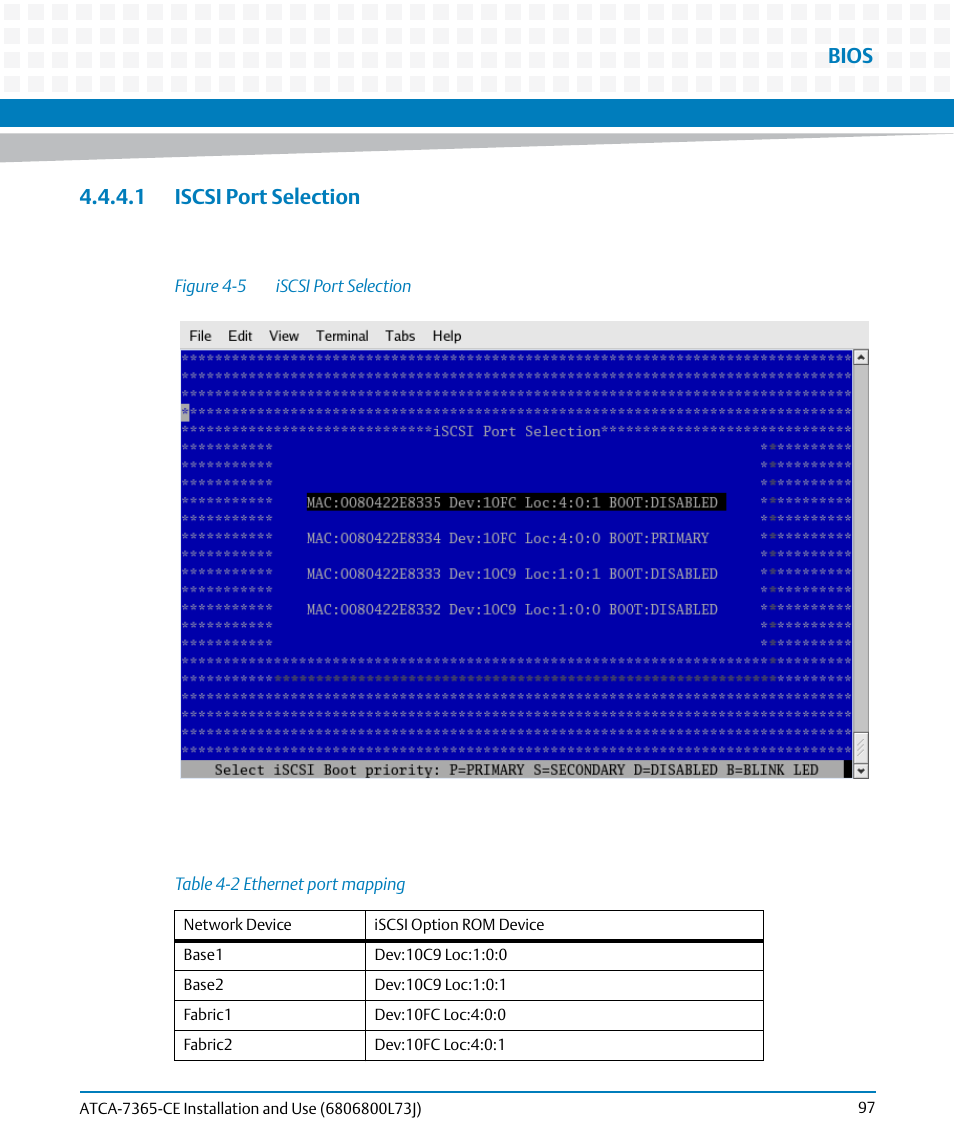Open the Edit menu
Screen dimensions: 954x1145
click(x=240, y=336)
